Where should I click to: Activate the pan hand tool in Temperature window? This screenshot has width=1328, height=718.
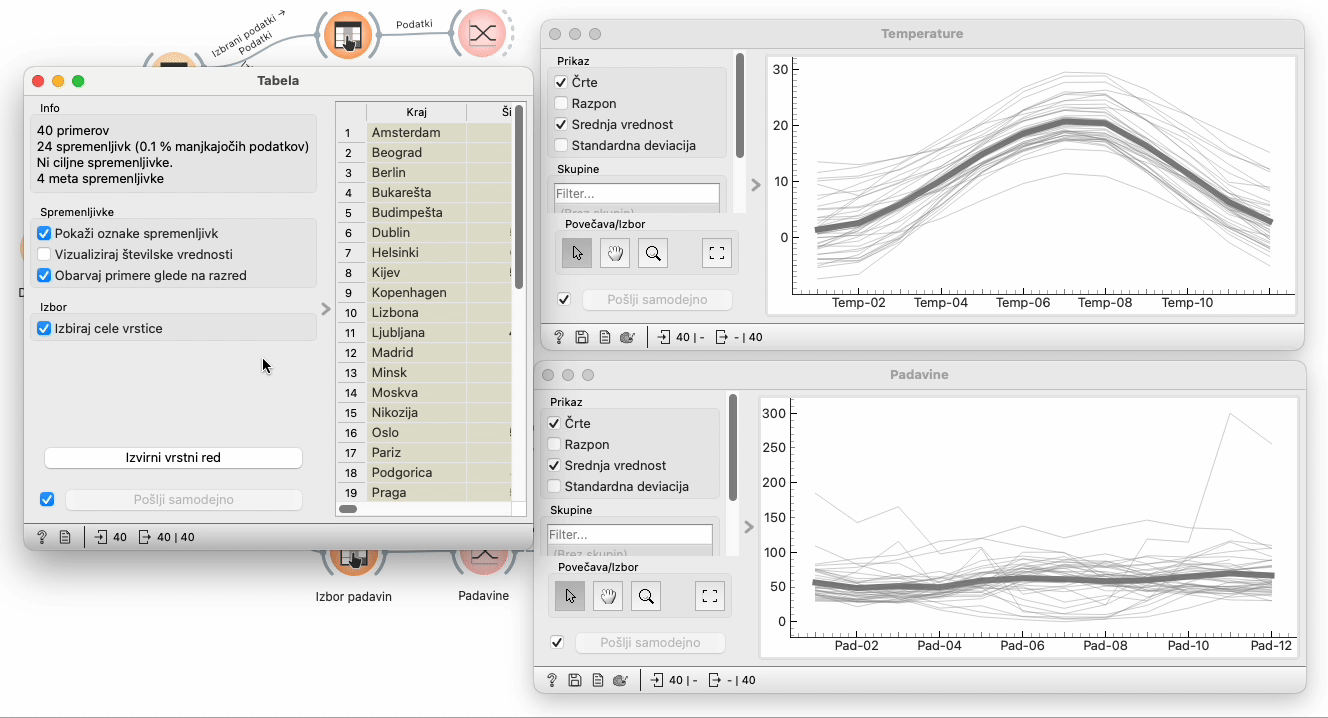coord(615,254)
